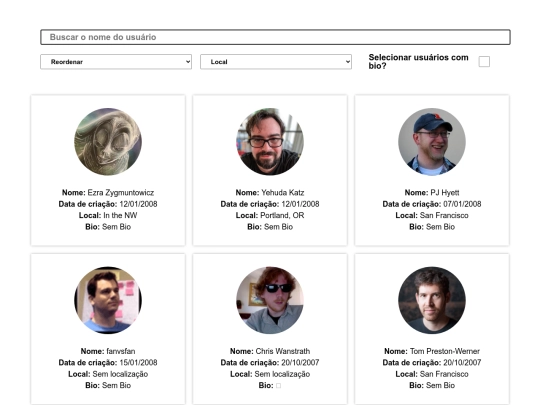Viewport: 540px width, 405px height.
Task: Select Tom Preston-Werner's profile picture
Action: coord(432,300)
